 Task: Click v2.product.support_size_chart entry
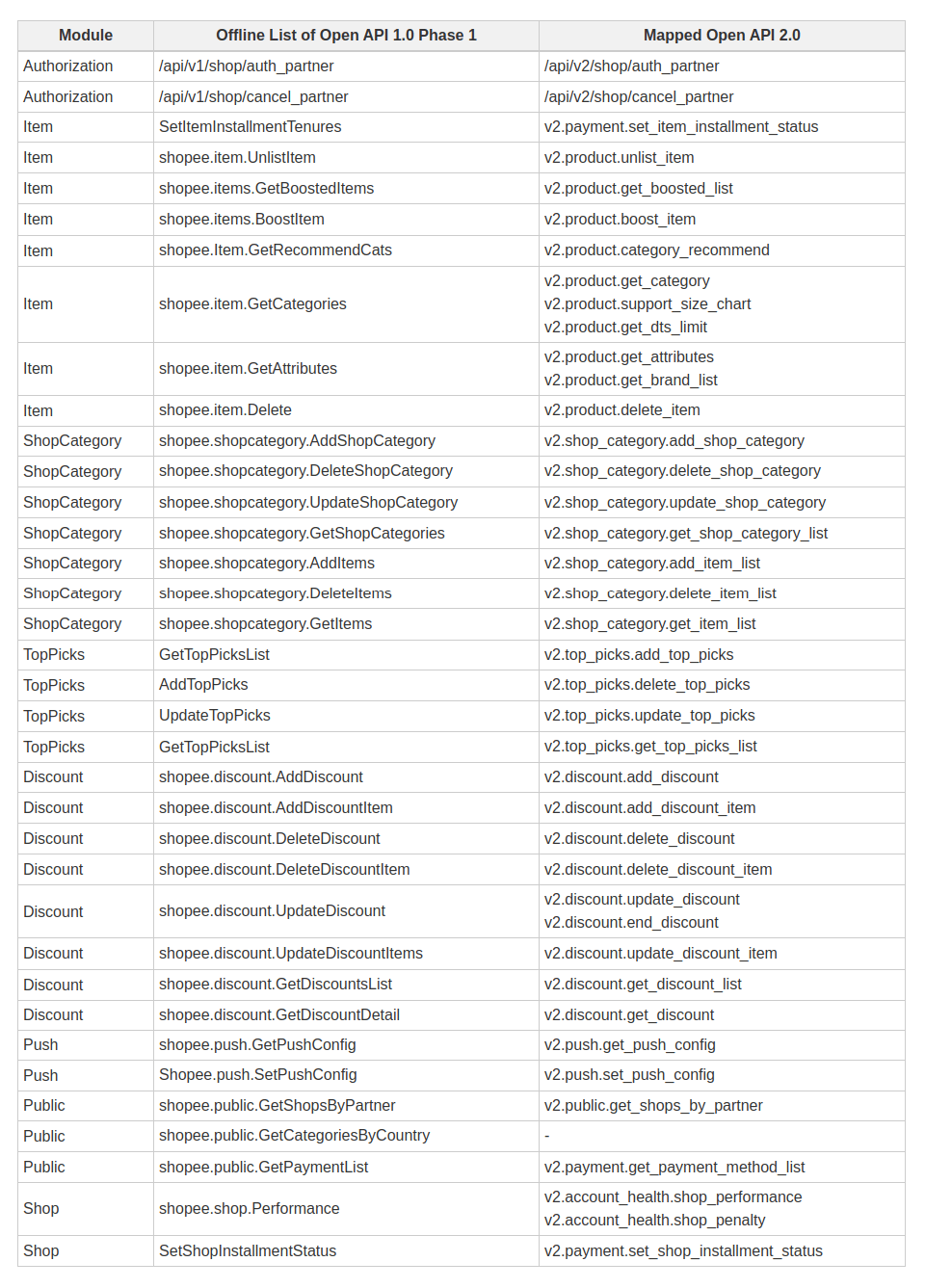(x=647, y=304)
